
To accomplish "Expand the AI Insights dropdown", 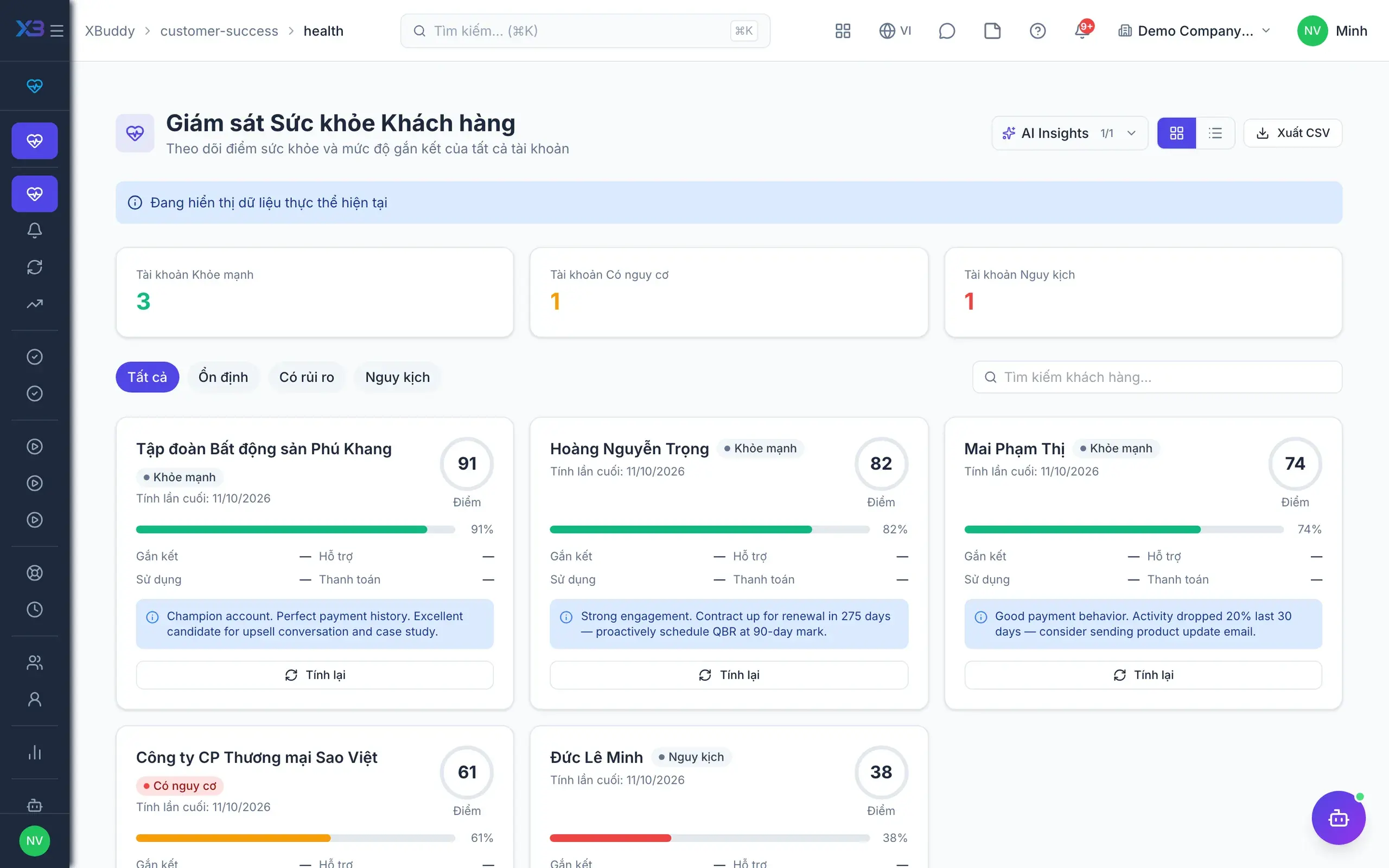I will point(1070,133).
